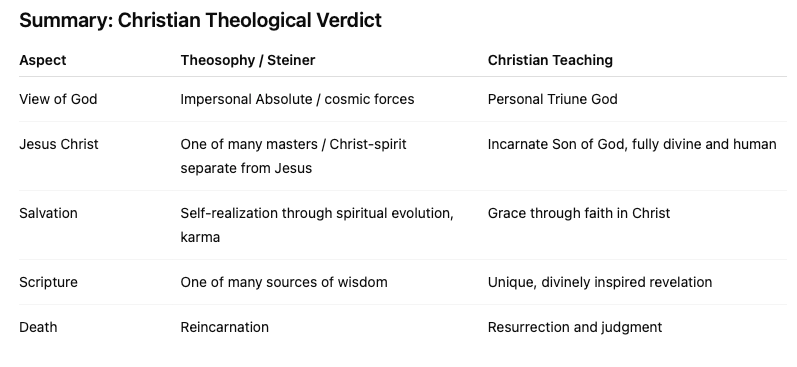The width and height of the screenshot is (797, 367).
Task: Click the Summary: Christian Theological Verdict heading
Action: pyautogui.click(x=200, y=21)
